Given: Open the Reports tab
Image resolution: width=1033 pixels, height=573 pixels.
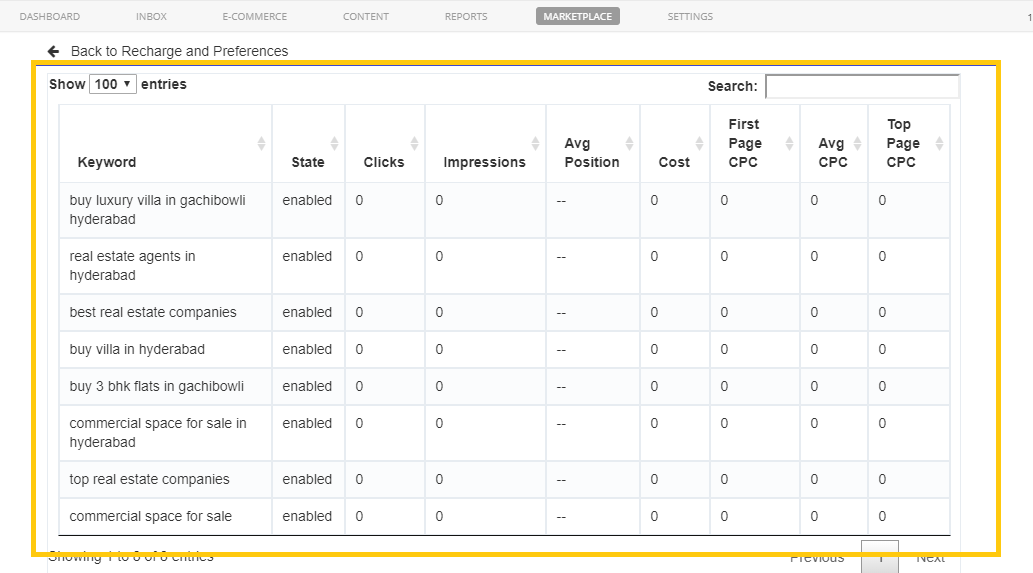Looking at the screenshot, I should click(x=466, y=16).
